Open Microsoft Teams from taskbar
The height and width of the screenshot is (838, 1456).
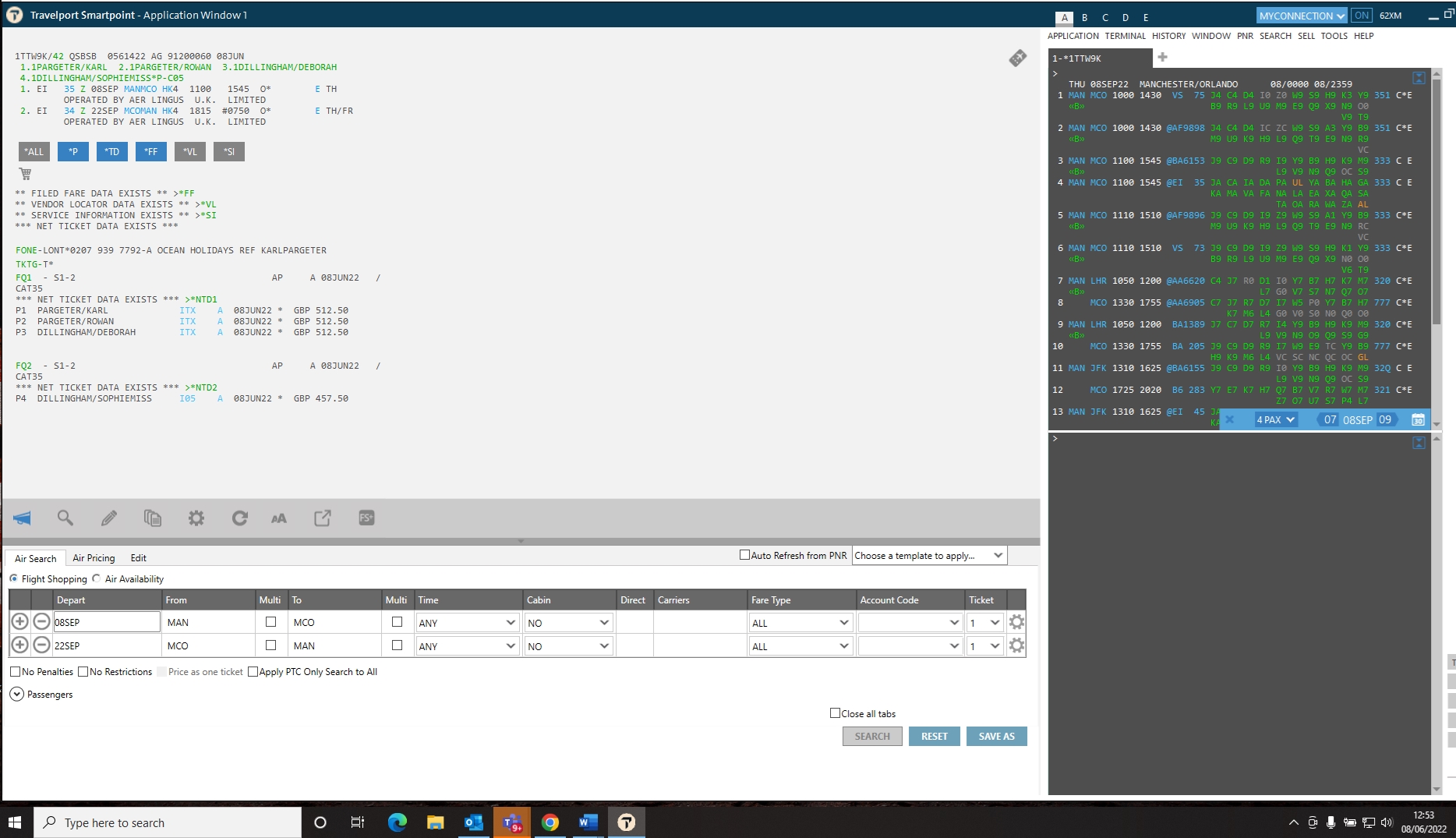click(x=512, y=822)
